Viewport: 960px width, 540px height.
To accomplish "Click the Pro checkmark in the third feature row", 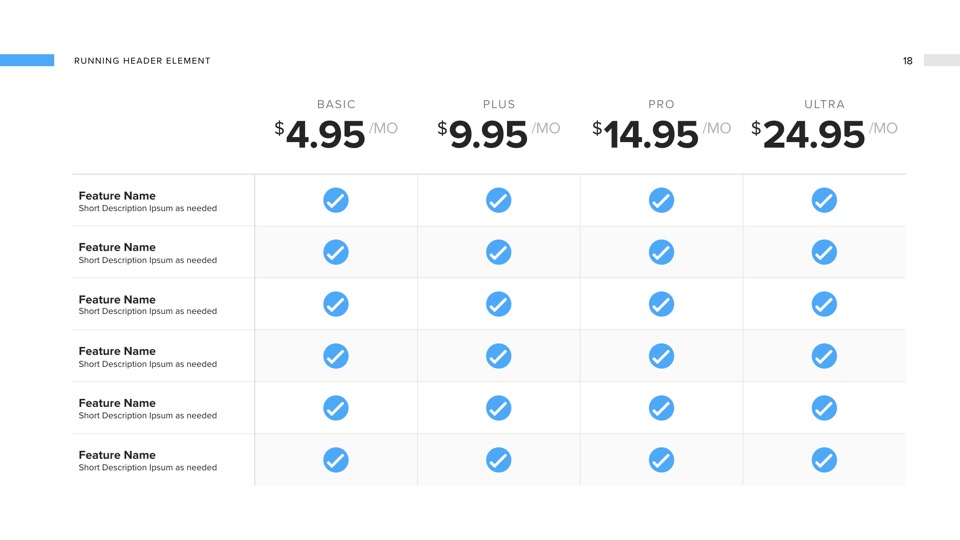I will [661, 303].
